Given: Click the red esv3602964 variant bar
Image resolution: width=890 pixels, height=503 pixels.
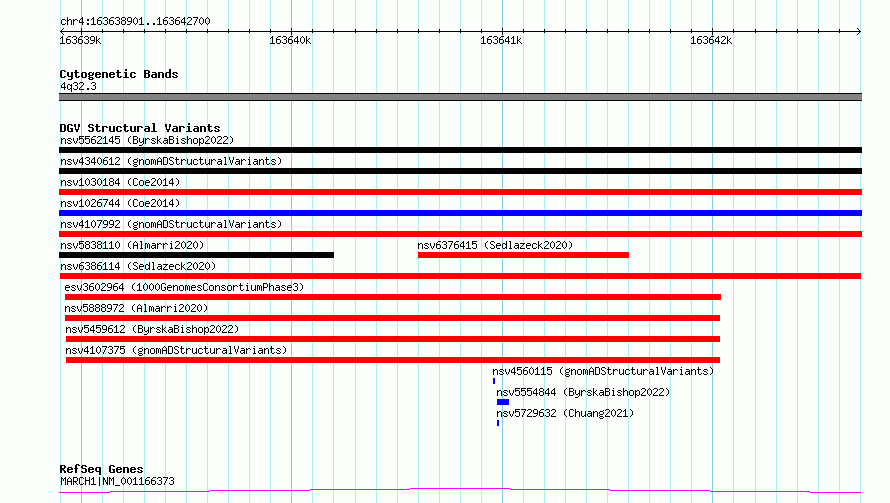Looking at the screenshot, I should (393, 297).
